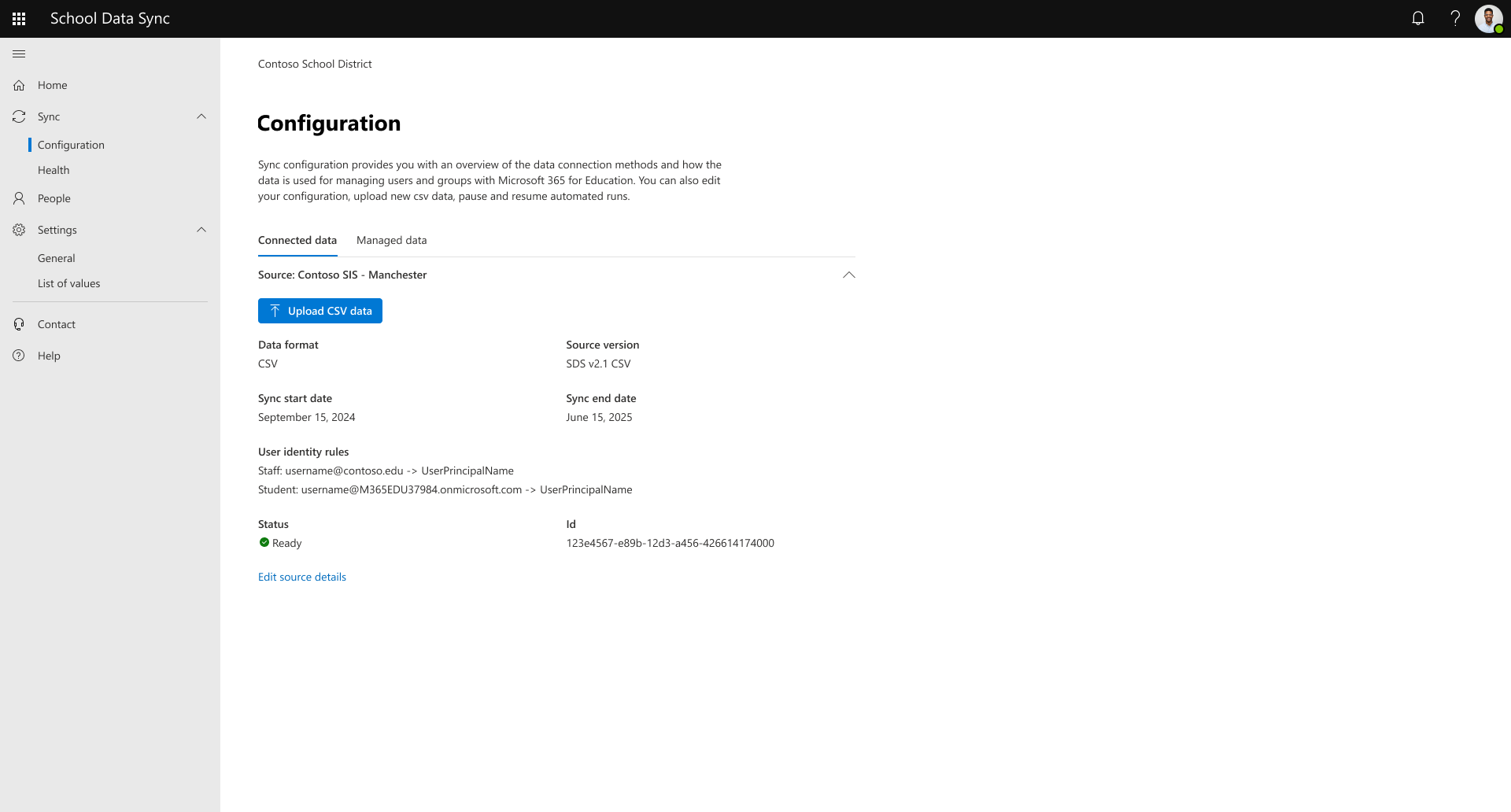Switch to Managed data tab
Image resolution: width=1511 pixels, height=812 pixels.
[392, 240]
